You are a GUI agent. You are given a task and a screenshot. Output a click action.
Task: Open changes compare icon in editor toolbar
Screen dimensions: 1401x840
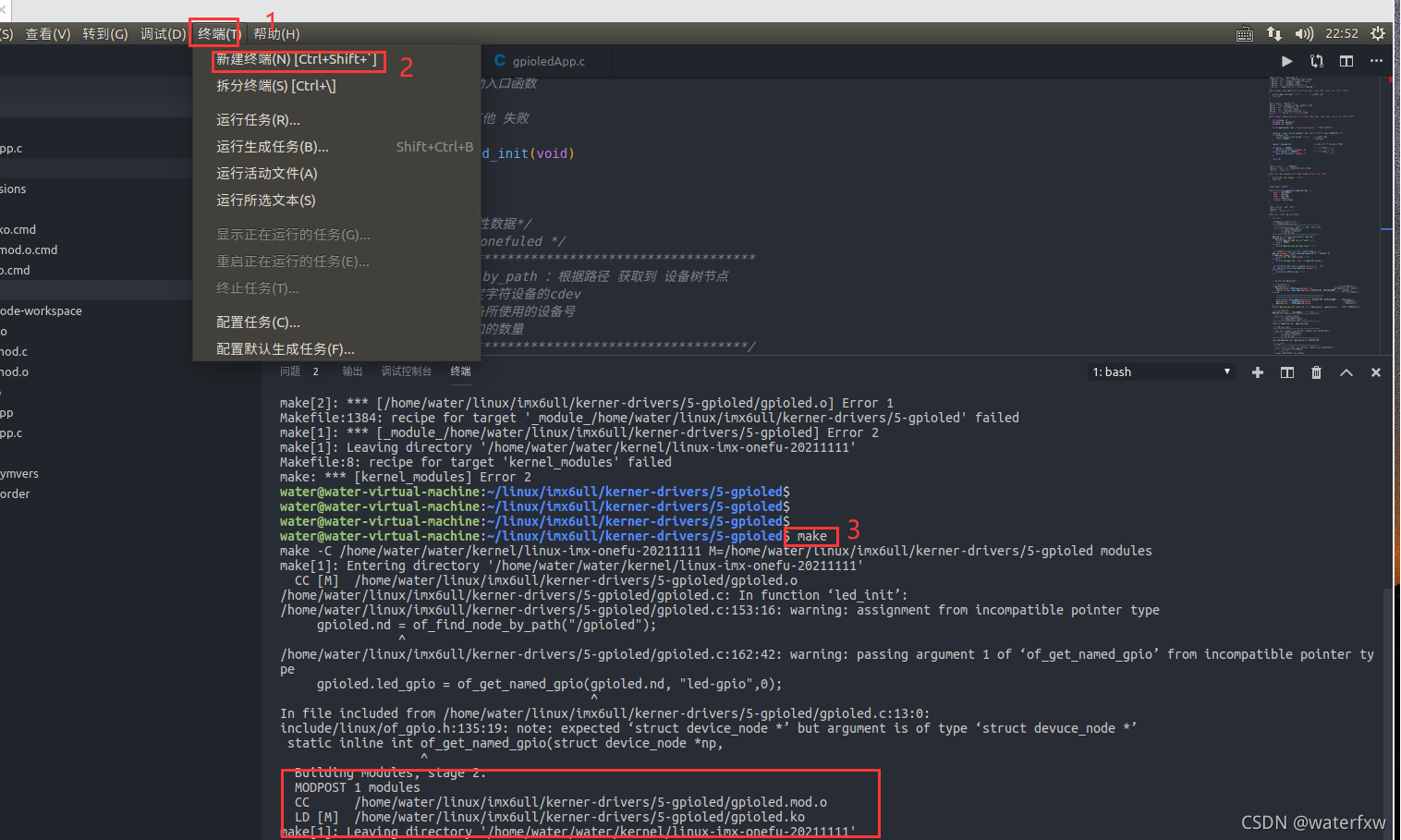coord(1317,61)
